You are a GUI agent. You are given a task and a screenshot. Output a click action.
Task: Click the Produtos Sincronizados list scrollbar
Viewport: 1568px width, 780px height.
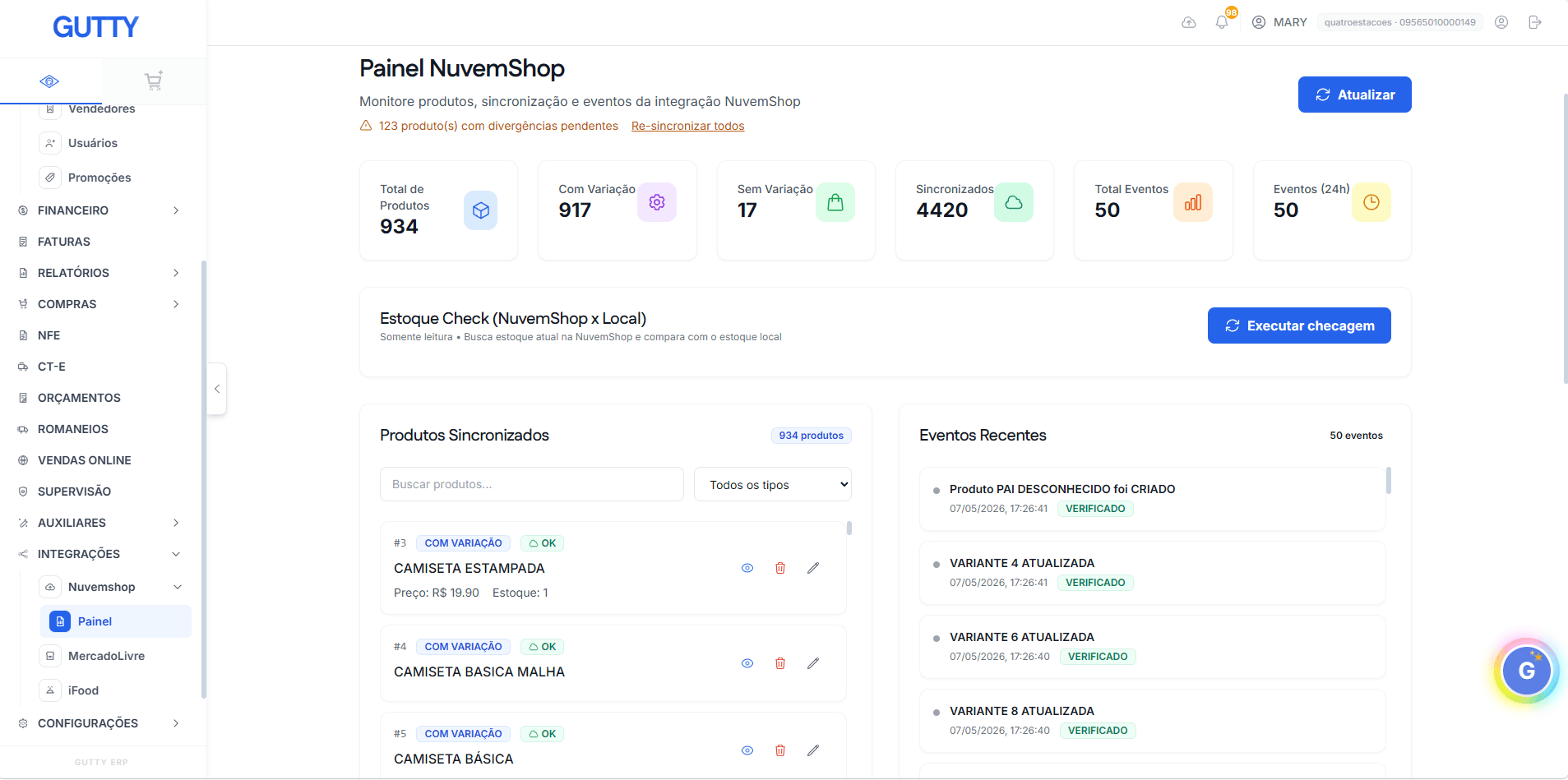(x=849, y=528)
